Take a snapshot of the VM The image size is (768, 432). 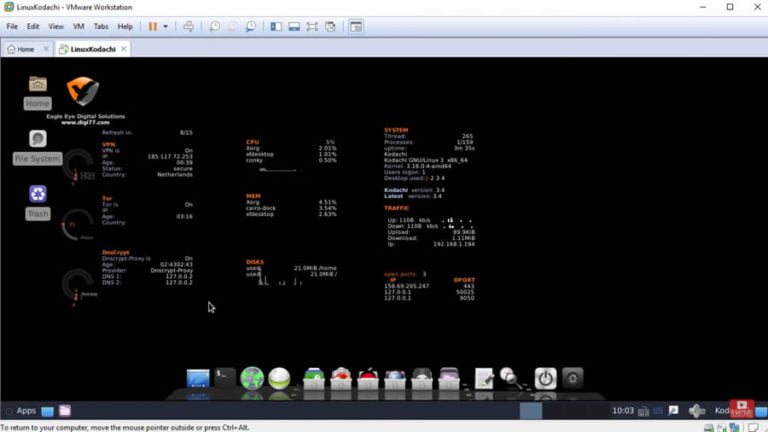point(214,27)
